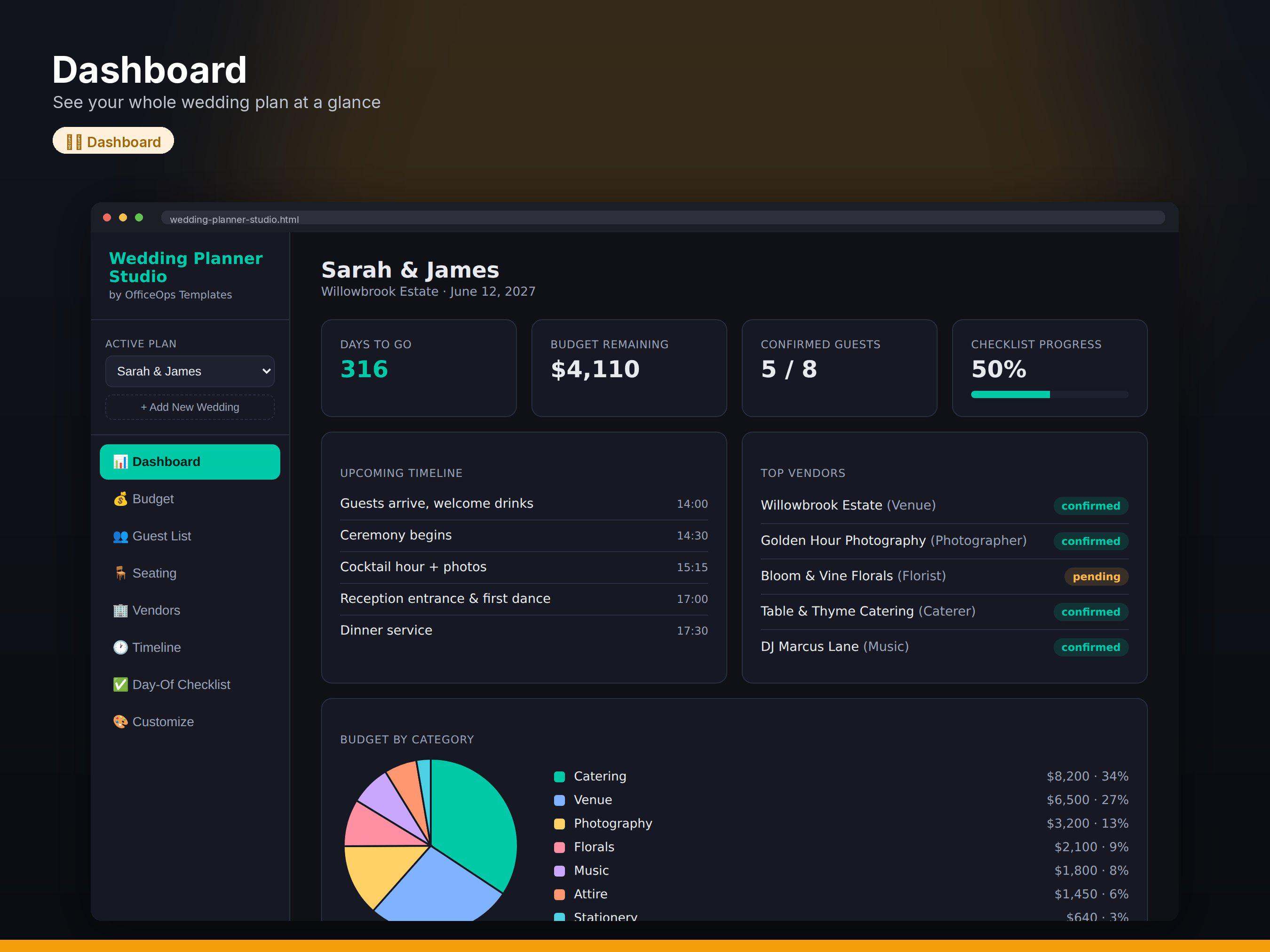Click the + Add New Wedding button
Image resolution: width=1270 pixels, height=952 pixels.
point(190,407)
